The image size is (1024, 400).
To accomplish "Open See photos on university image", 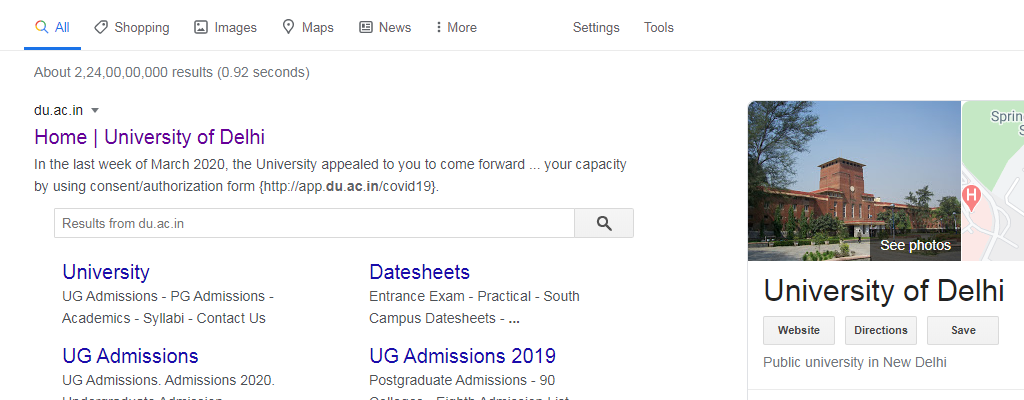I will pos(915,245).
